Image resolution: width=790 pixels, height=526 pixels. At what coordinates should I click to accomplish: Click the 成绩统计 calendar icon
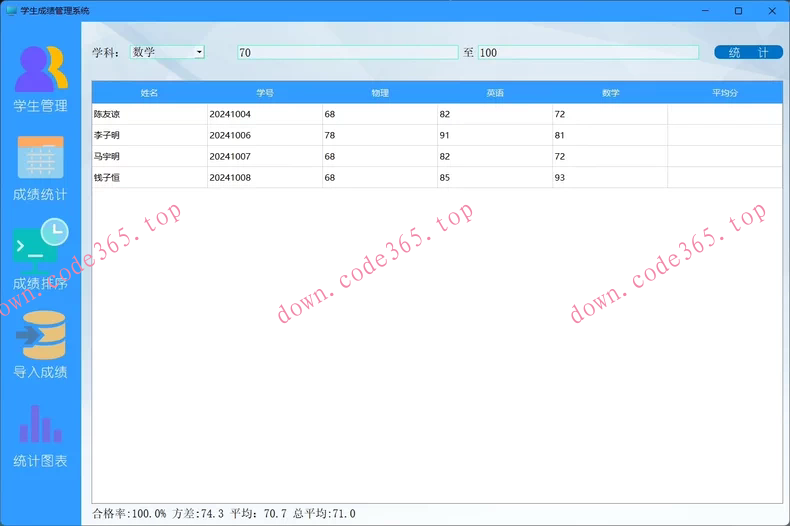tap(40, 158)
